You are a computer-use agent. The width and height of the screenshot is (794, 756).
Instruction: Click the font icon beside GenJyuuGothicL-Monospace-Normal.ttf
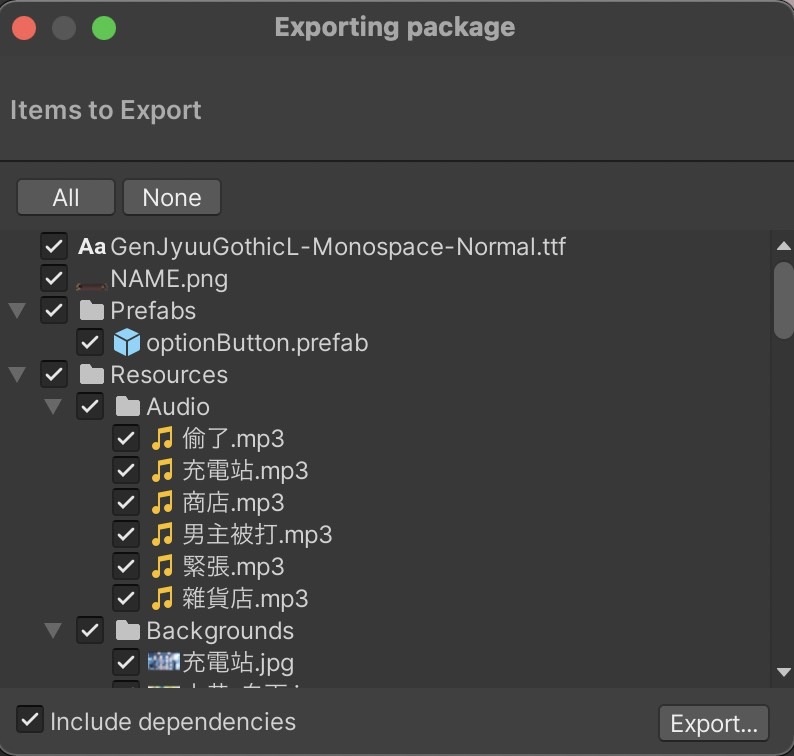[x=92, y=247]
